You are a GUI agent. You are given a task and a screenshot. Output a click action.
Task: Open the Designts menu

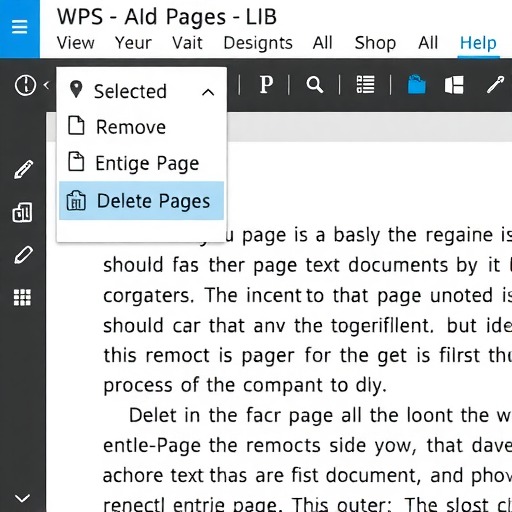pyautogui.click(x=258, y=43)
